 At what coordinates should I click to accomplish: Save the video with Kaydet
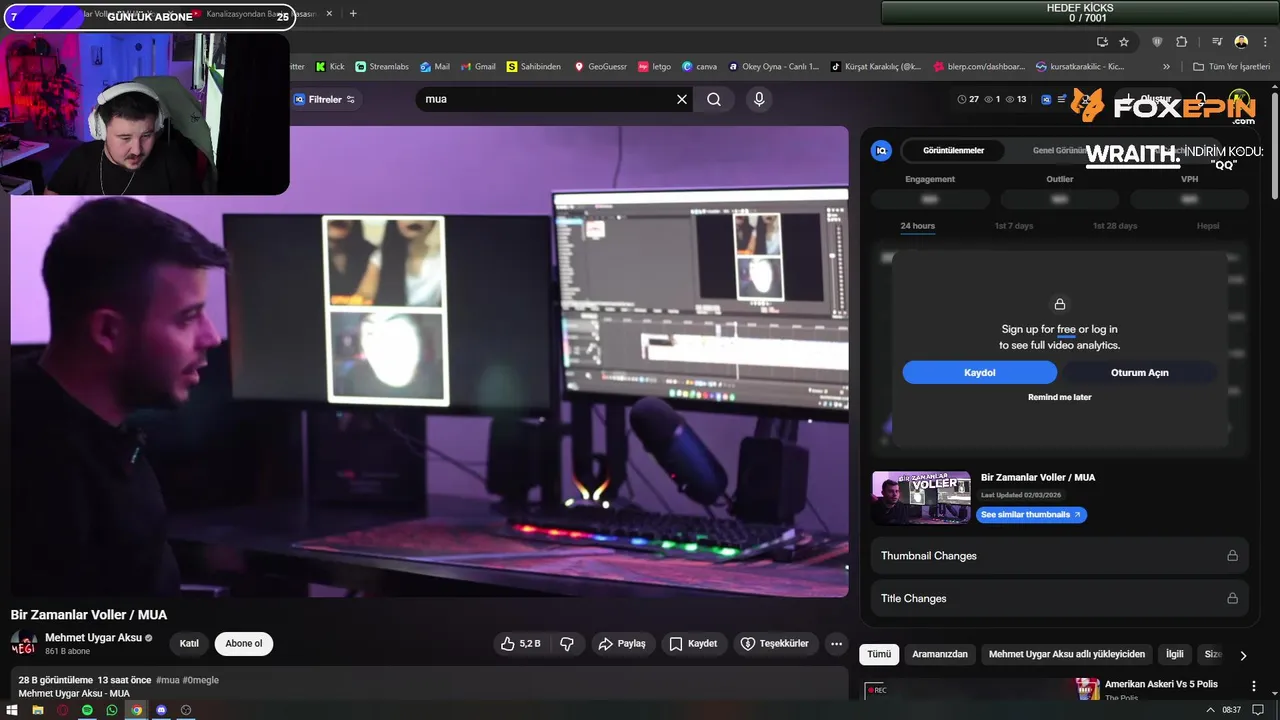693,643
